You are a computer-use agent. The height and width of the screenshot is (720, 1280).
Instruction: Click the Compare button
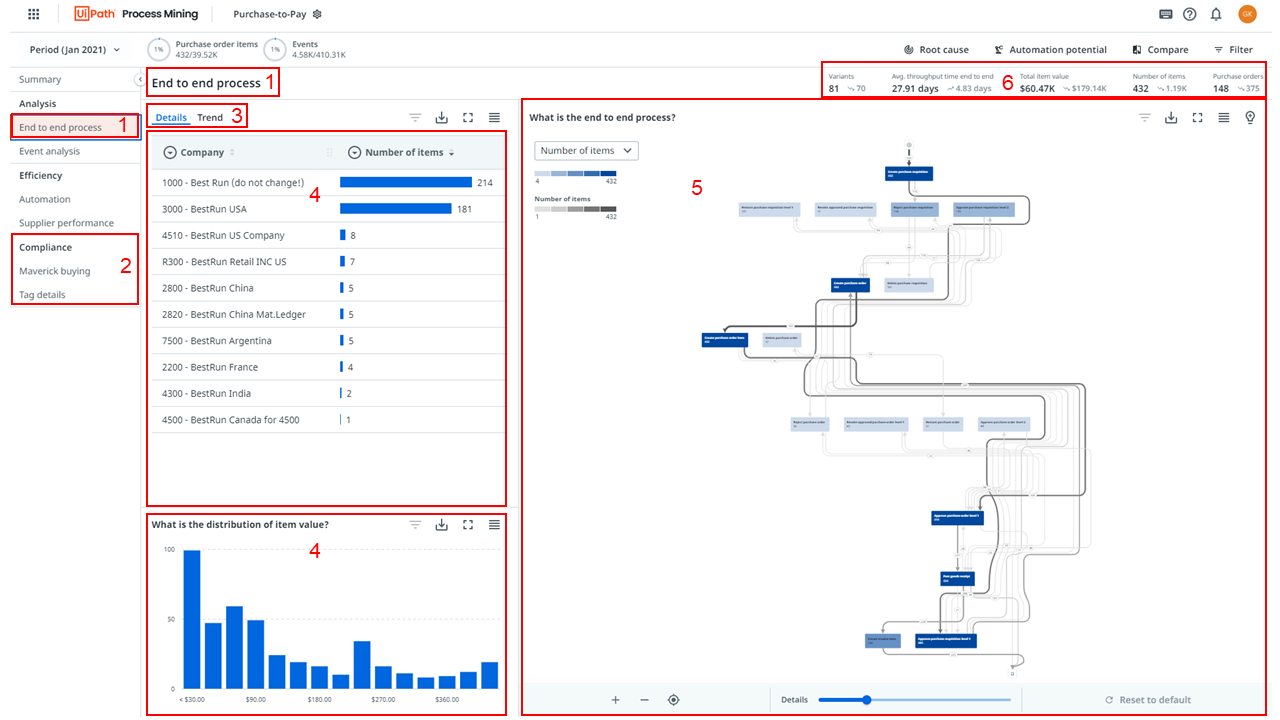click(1160, 49)
